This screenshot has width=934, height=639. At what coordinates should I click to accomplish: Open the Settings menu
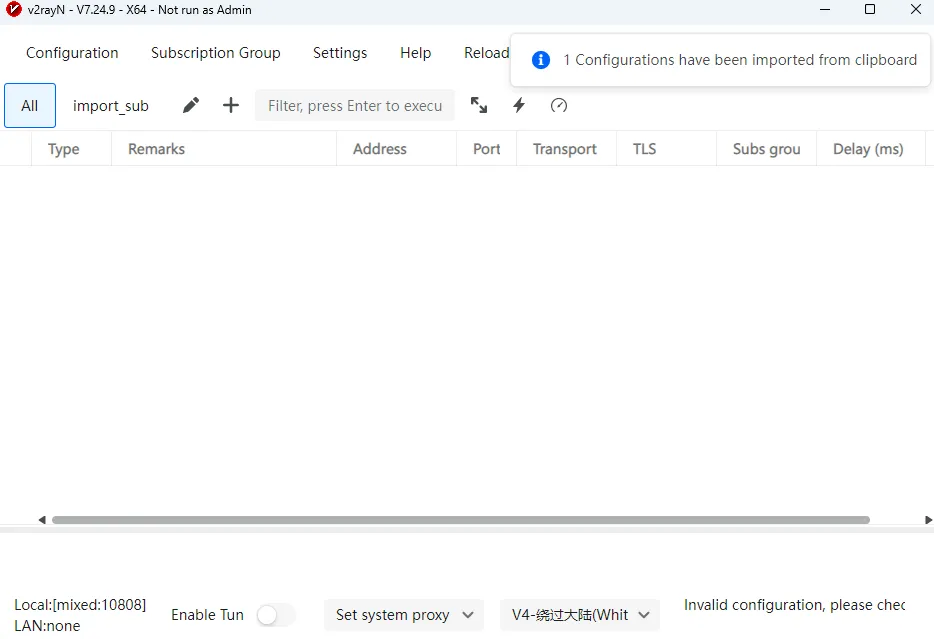(340, 53)
